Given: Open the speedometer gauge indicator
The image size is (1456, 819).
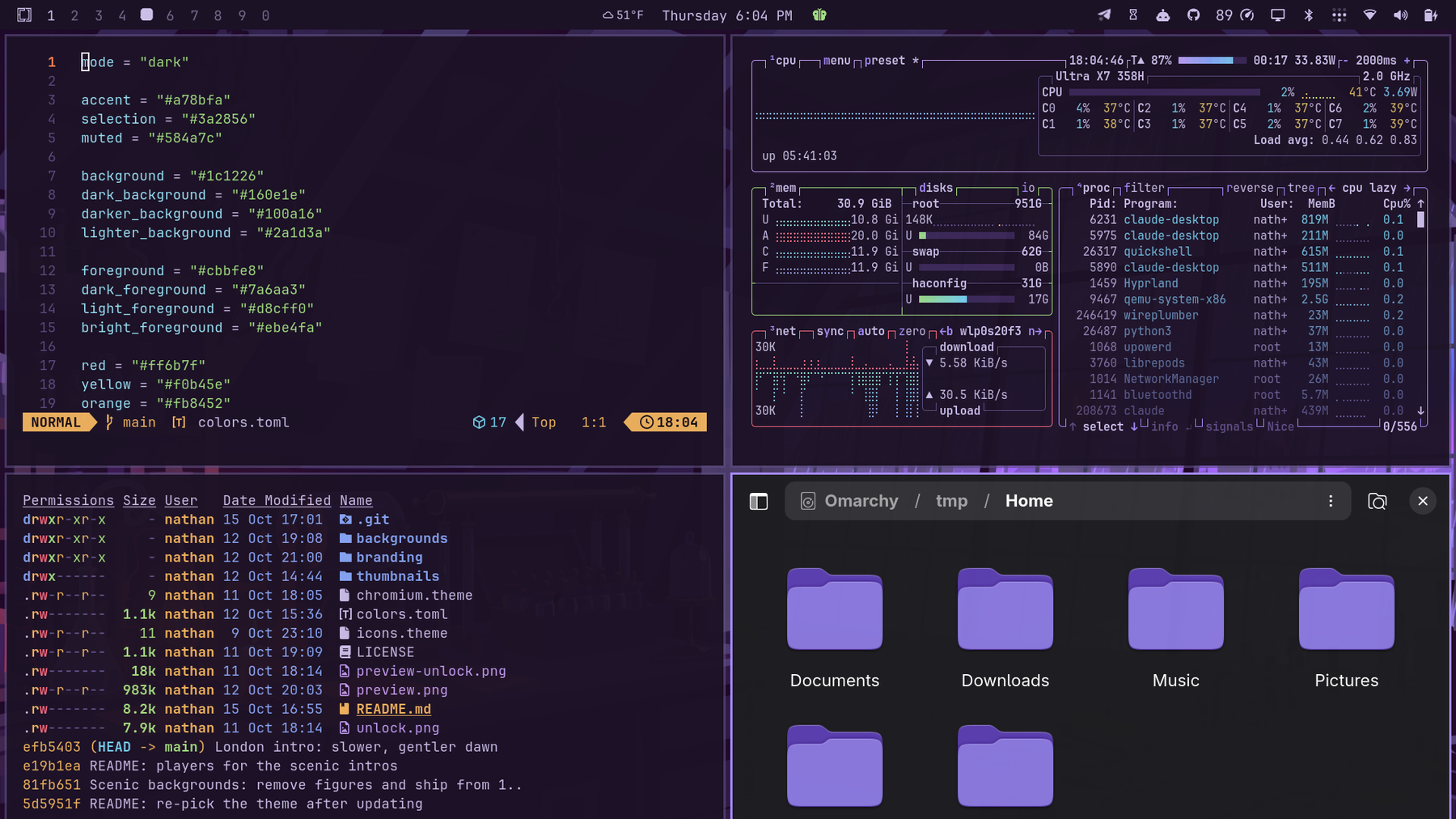Looking at the screenshot, I should coord(1247,15).
